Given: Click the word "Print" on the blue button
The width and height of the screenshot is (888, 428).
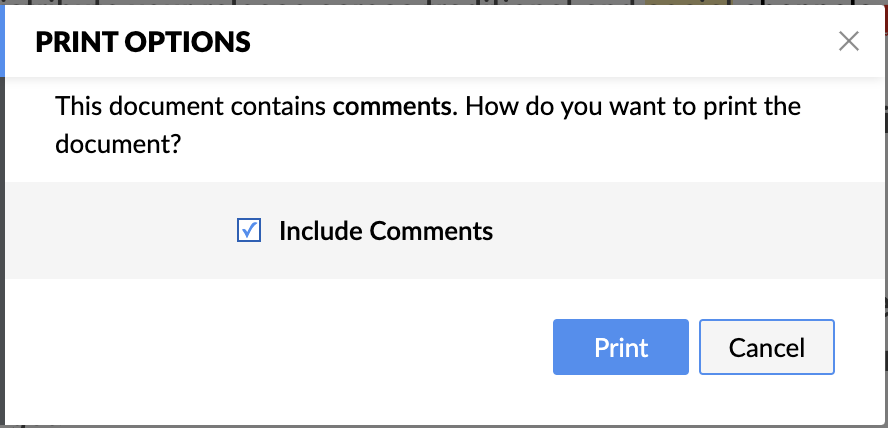Looking at the screenshot, I should 621,347.
